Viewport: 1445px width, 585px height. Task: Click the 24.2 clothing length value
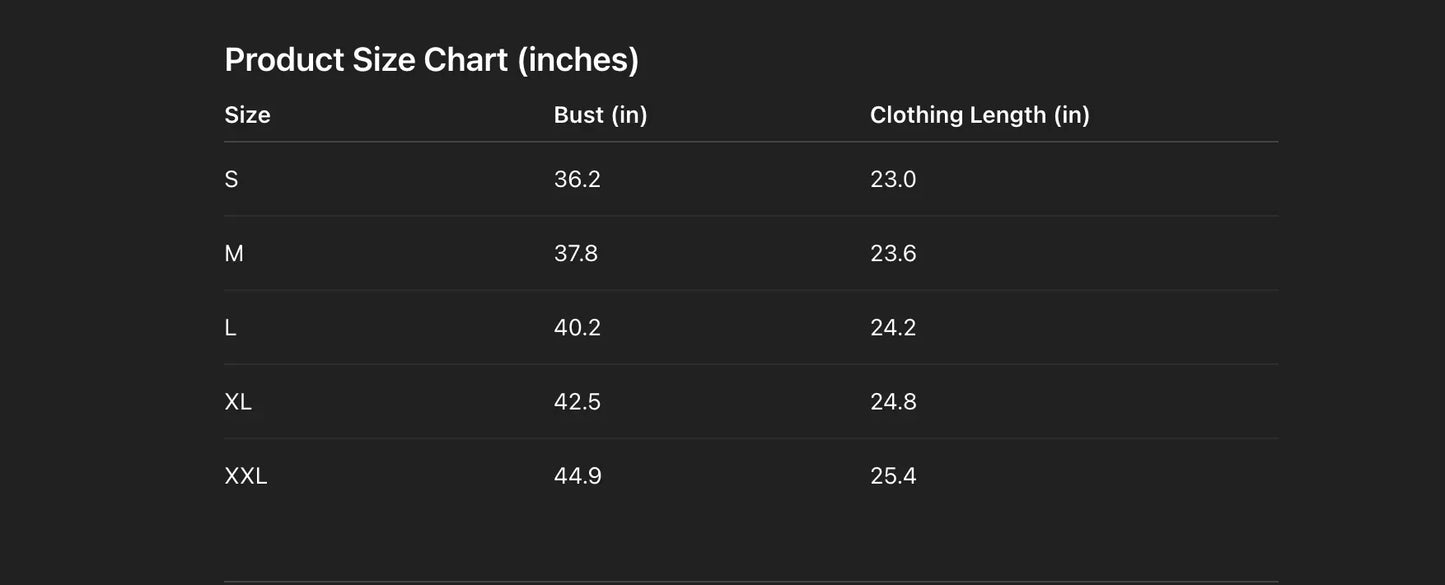click(893, 327)
